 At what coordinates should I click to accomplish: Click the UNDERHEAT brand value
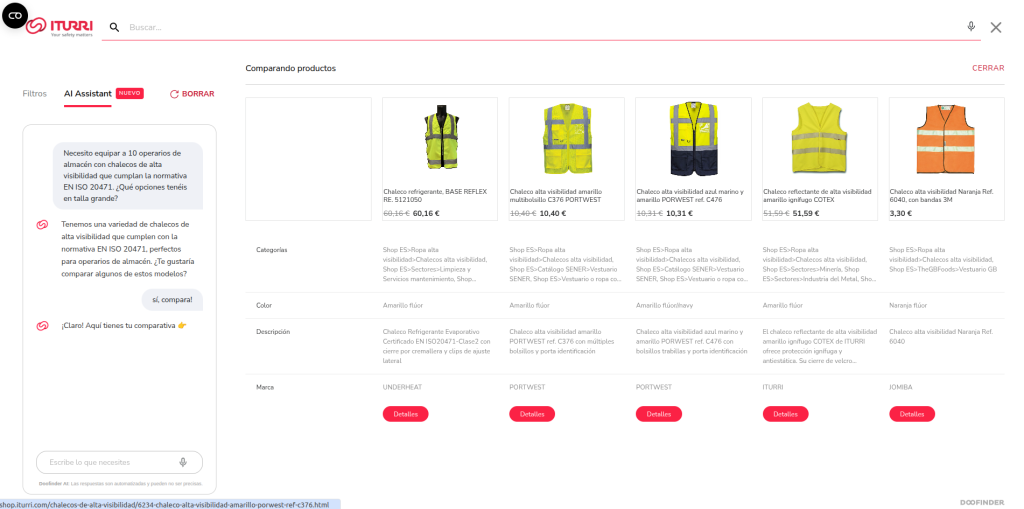402,387
